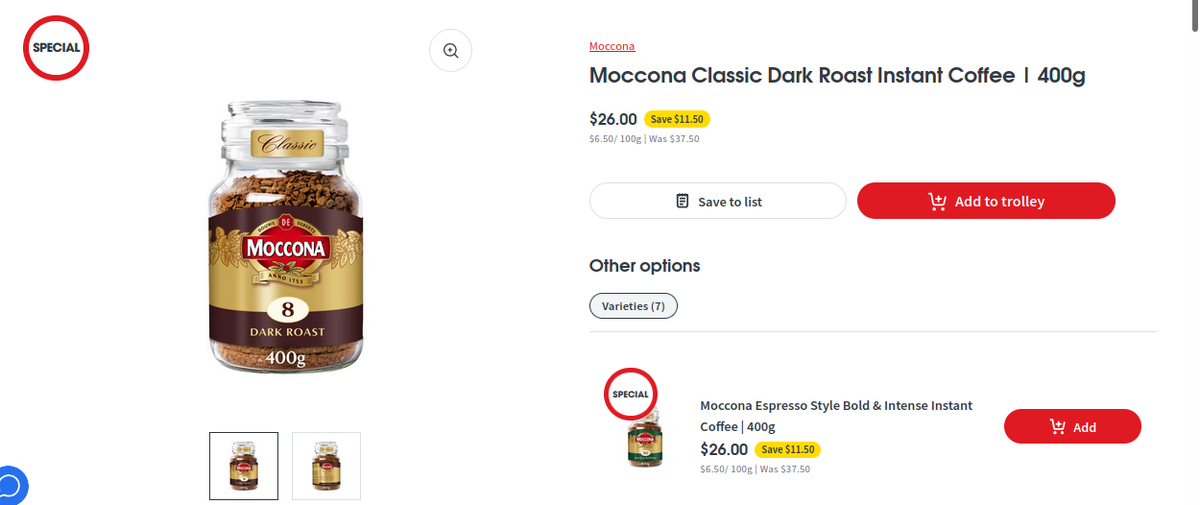Open the Moccona brand link

612,46
